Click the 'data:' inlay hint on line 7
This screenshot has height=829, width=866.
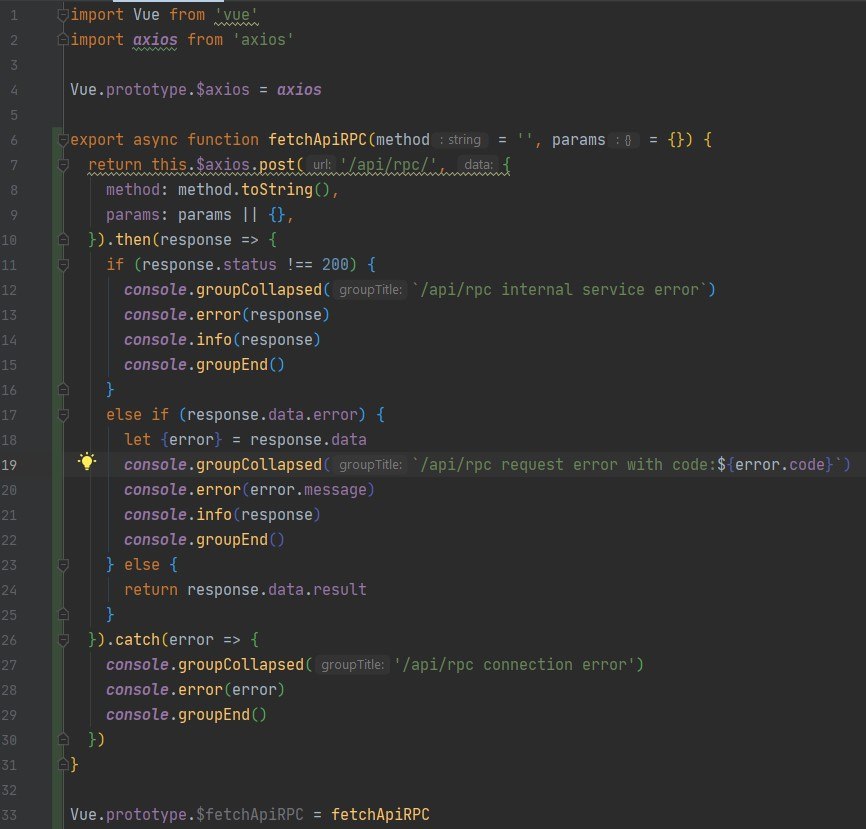pyautogui.click(x=478, y=165)
